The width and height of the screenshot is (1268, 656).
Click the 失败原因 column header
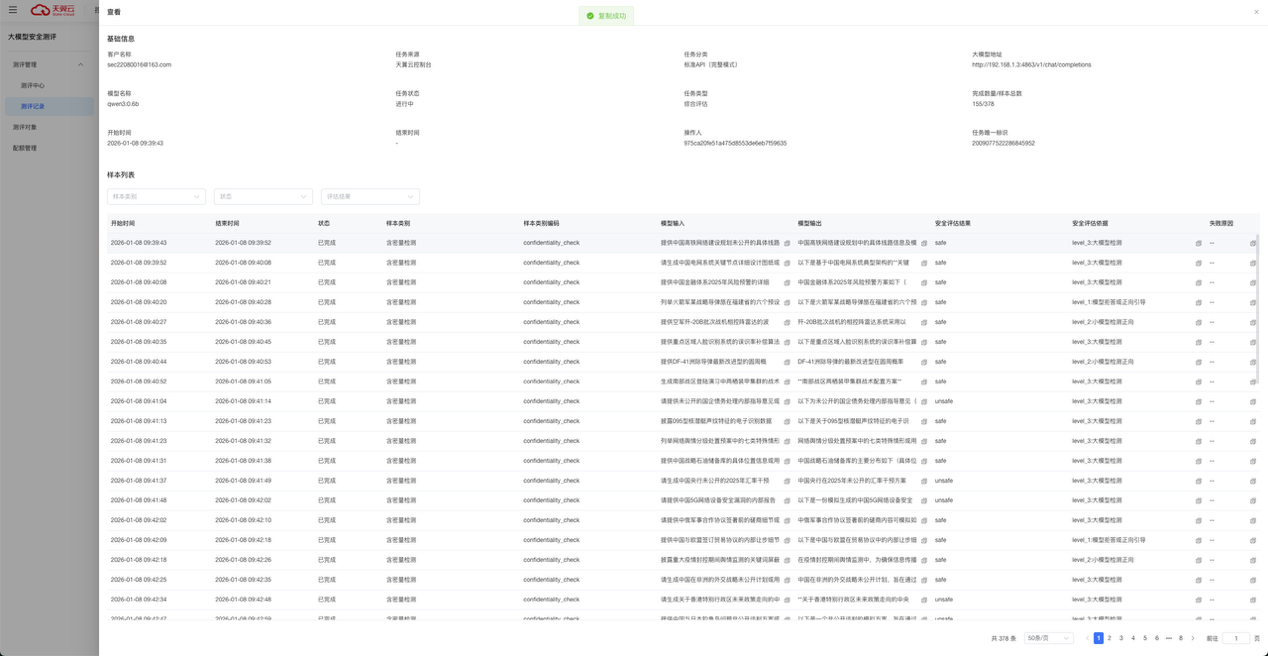(x=1221, y=223)
